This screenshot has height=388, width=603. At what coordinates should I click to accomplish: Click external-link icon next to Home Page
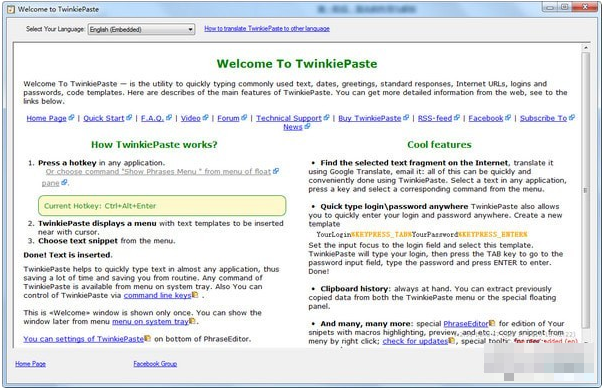tap(71, 118)
